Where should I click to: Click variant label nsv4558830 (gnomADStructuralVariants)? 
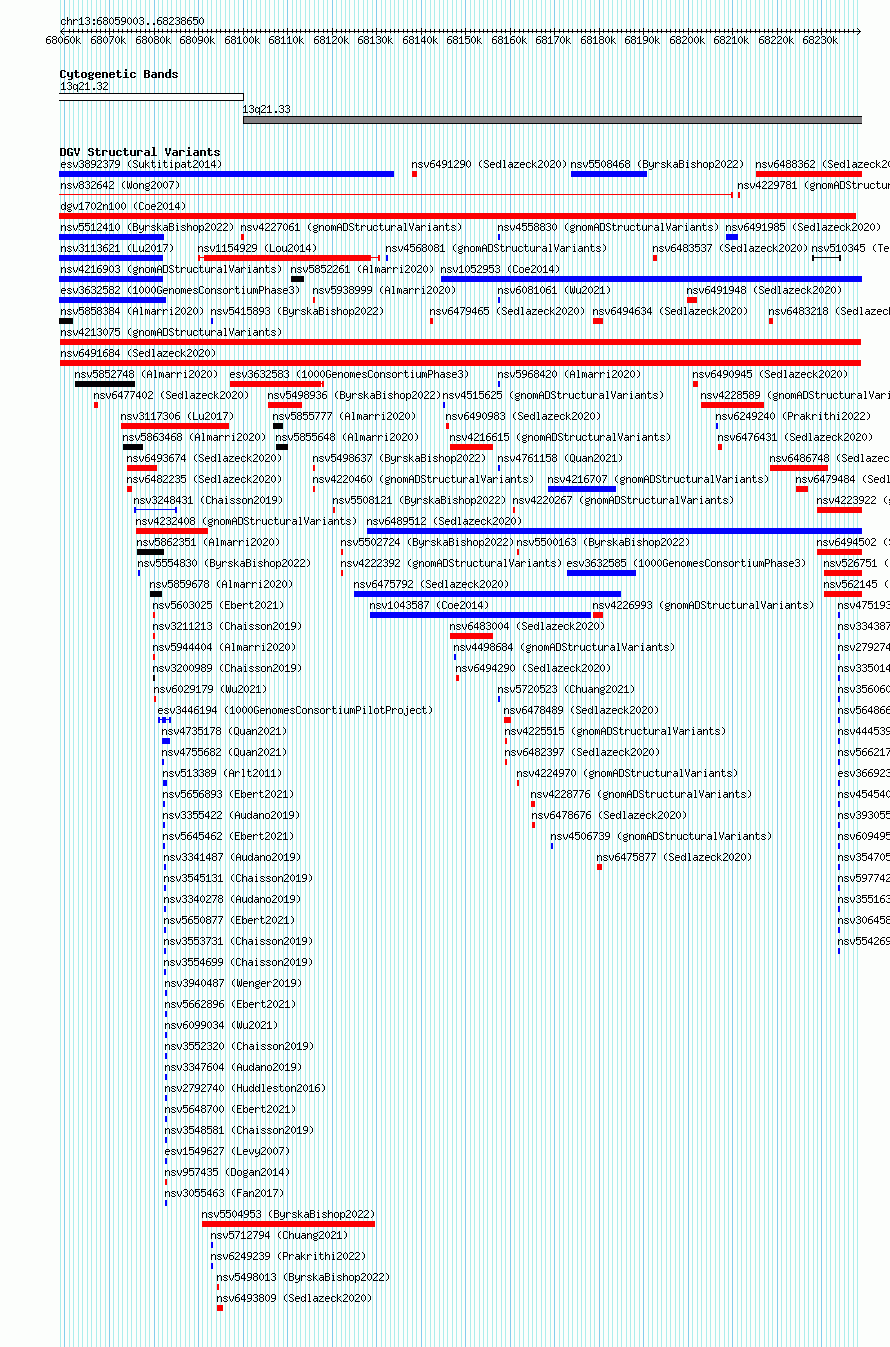[x=608, y=227]
